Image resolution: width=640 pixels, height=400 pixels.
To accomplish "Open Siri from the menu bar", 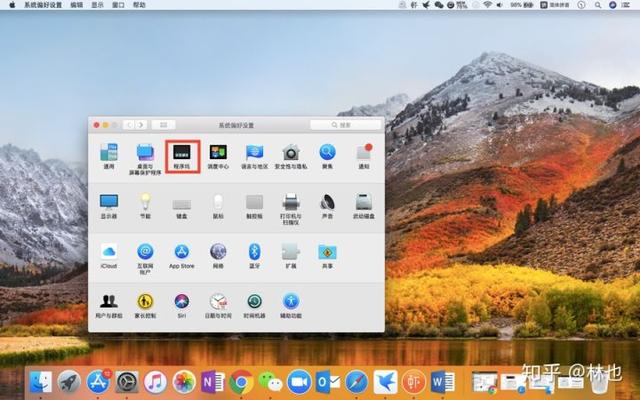I will coord(612,5).
